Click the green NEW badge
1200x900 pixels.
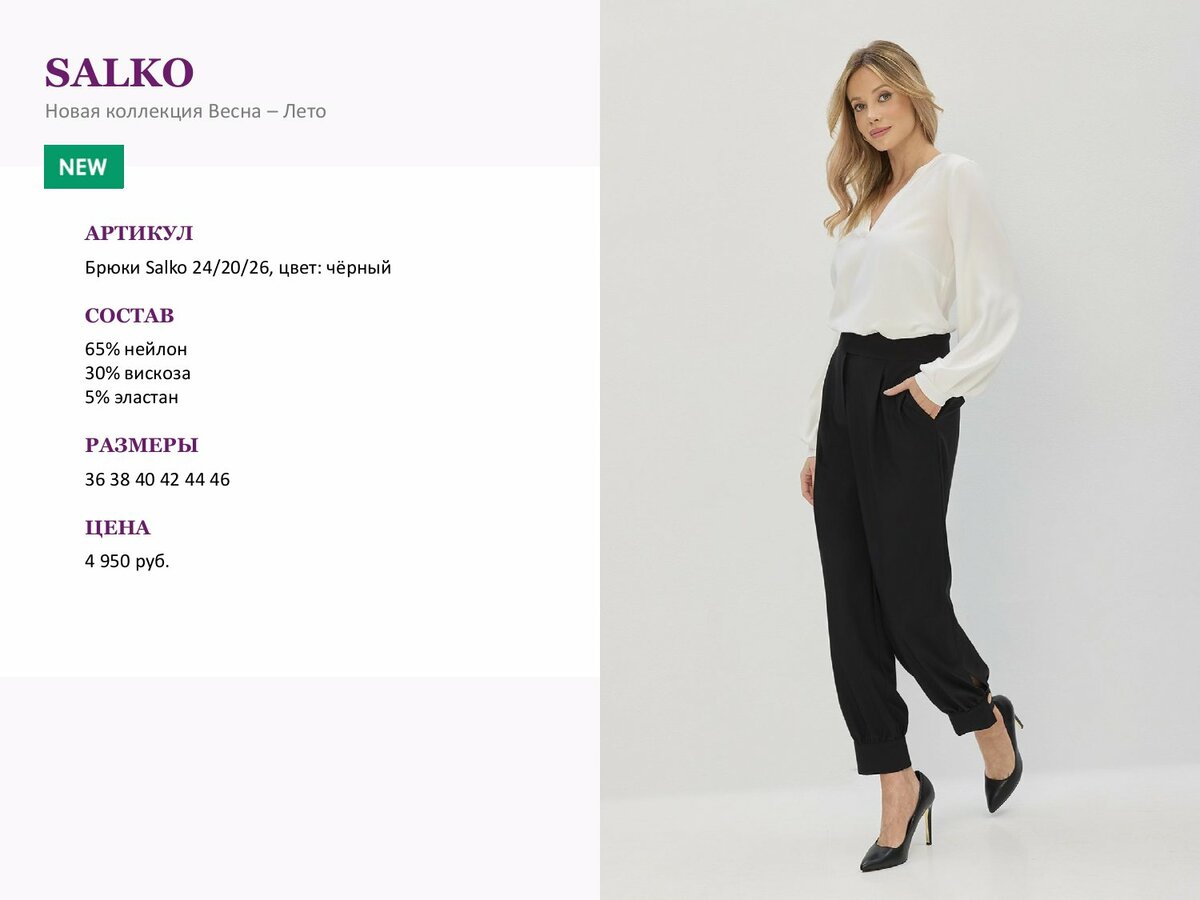tap(84, 167)
